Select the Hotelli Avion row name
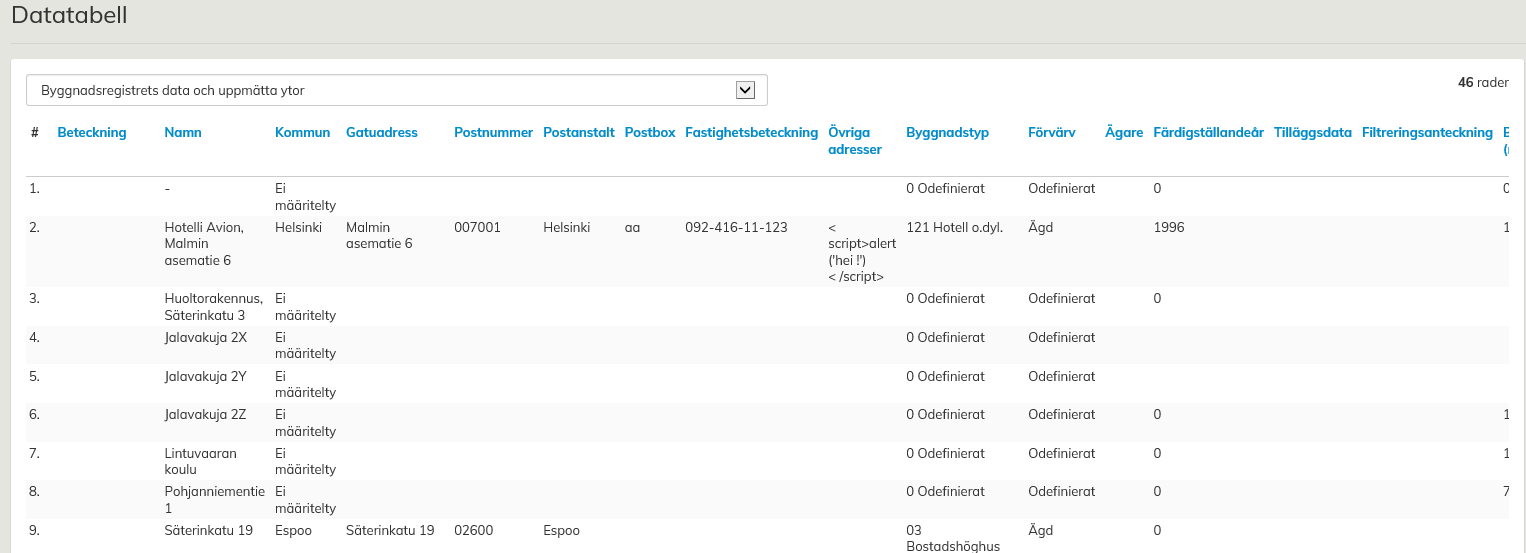 (204, 244)
